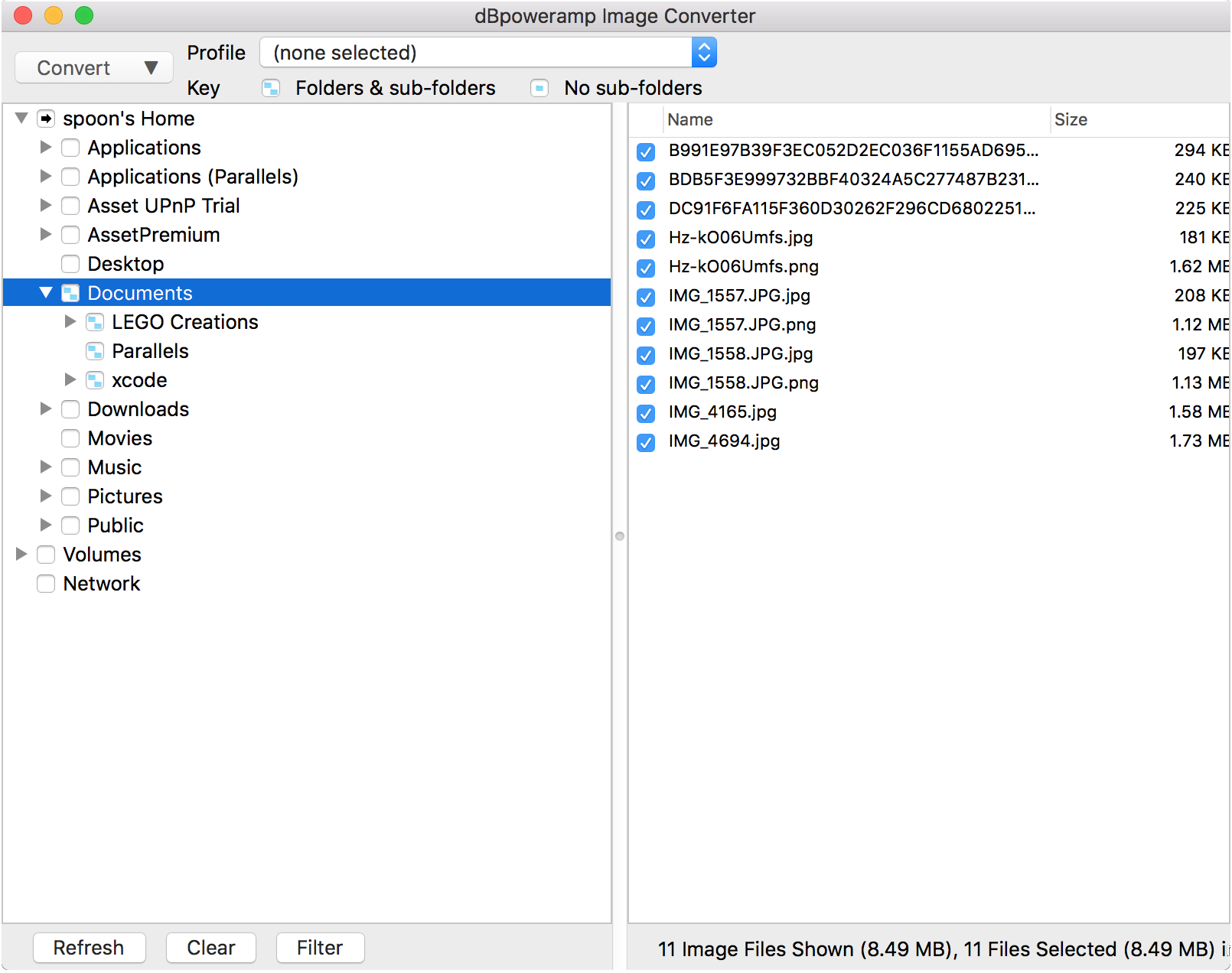Image resolution: width=1232 pixels, height=973 pixels.
Task: Toggle the LEGO Creations selection icon
Action: 95,322
